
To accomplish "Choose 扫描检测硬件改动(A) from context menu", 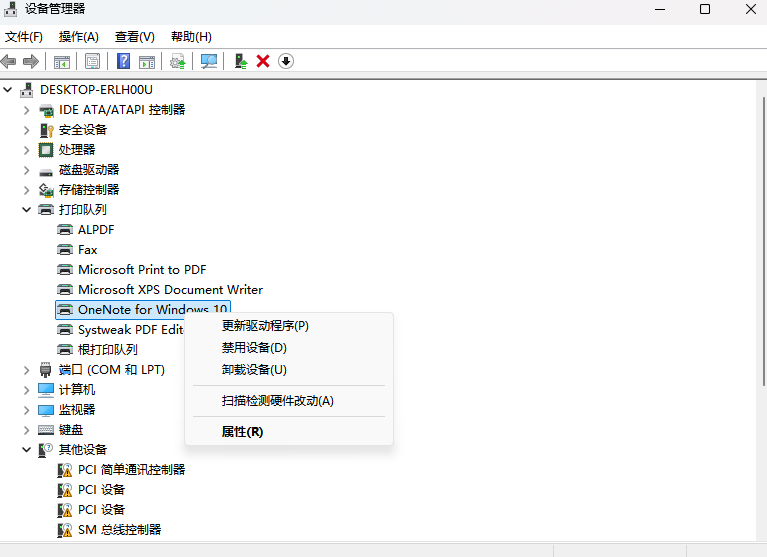I will tap(289, 401).
